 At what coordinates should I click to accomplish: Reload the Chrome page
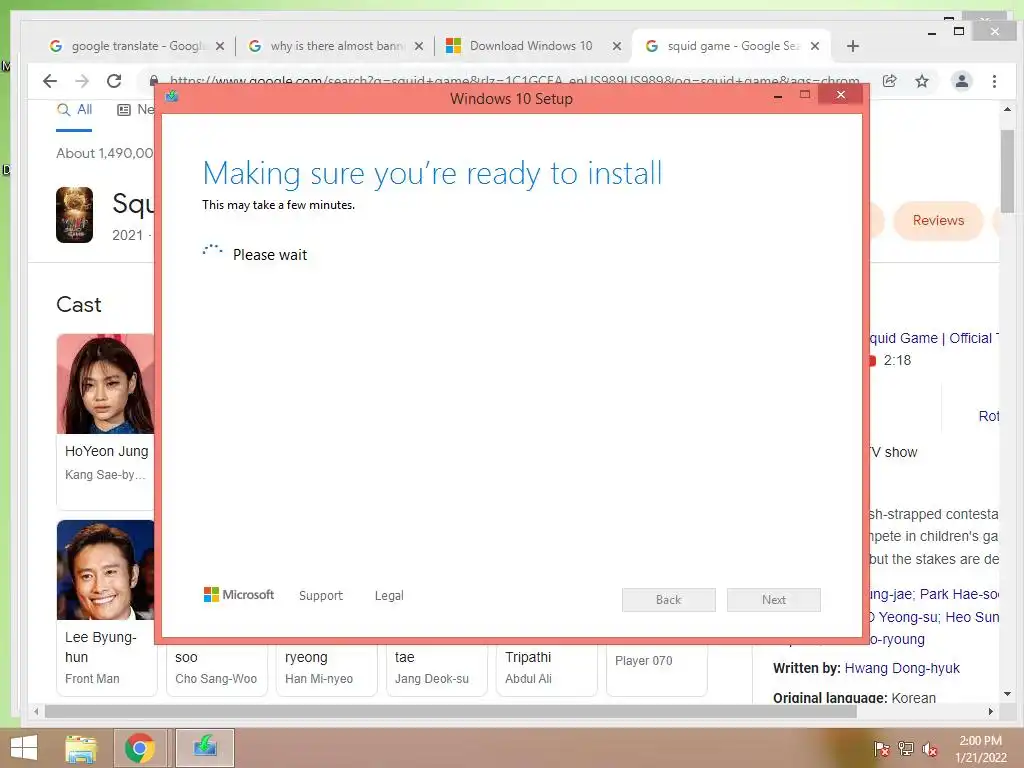point(114,81)
